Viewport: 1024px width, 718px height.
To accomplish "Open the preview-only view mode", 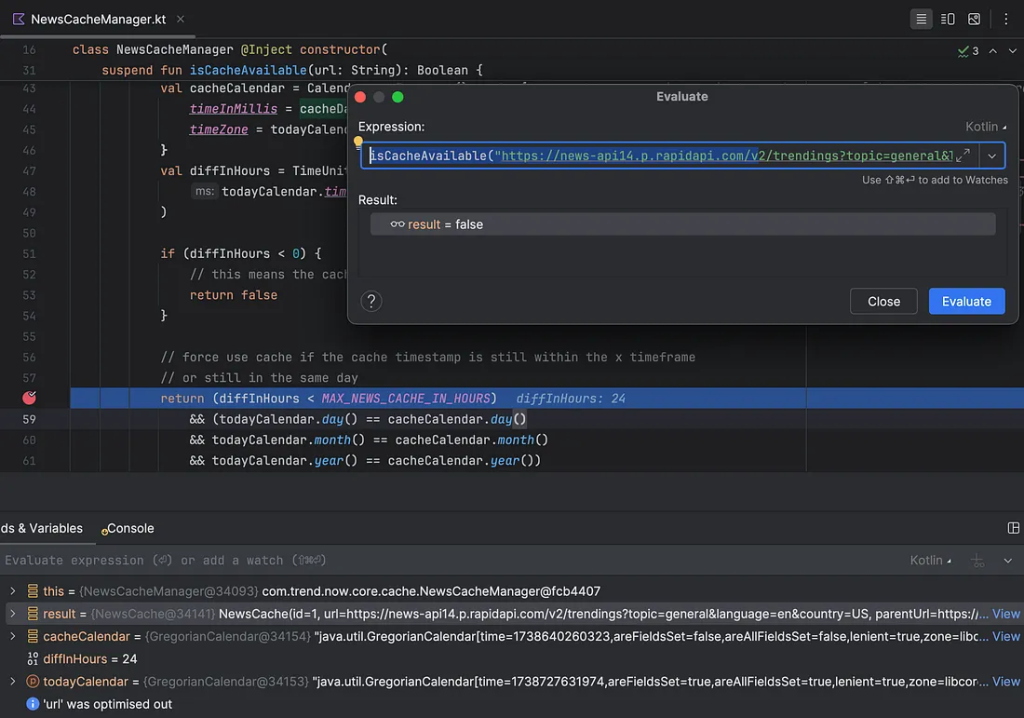I will point(974,19).
